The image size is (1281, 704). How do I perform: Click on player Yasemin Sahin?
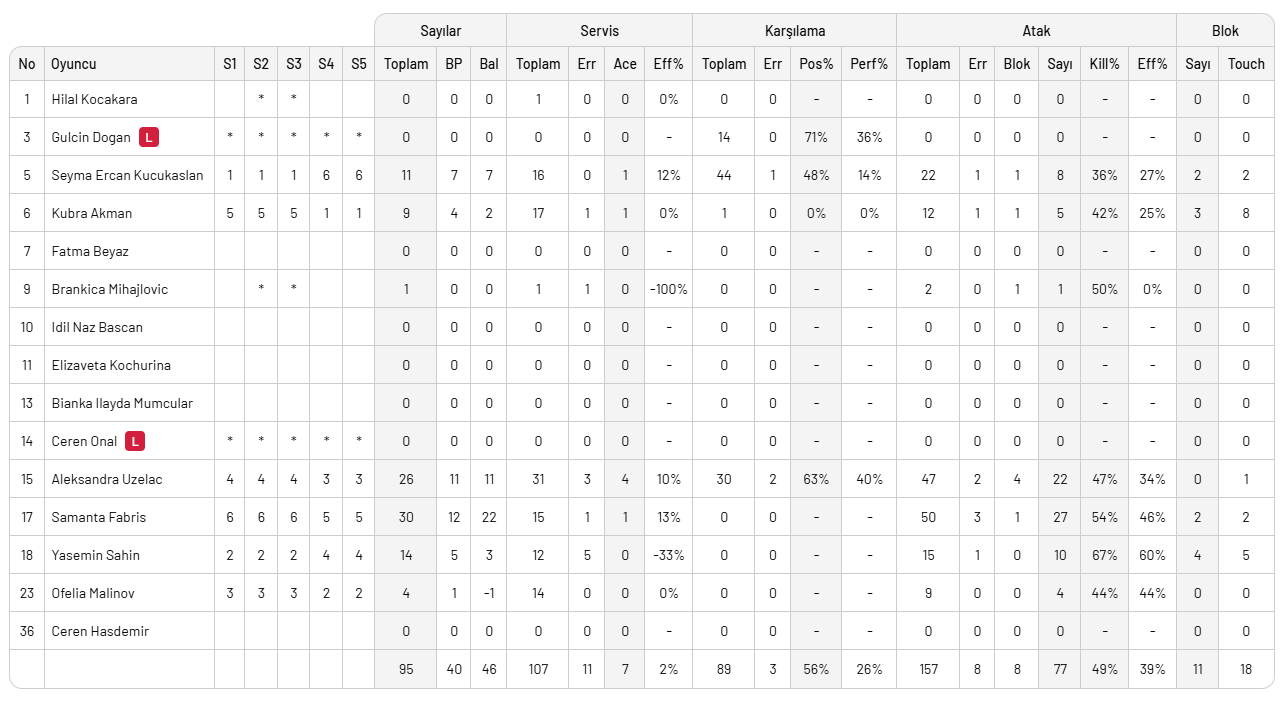[x=96, y=555]
